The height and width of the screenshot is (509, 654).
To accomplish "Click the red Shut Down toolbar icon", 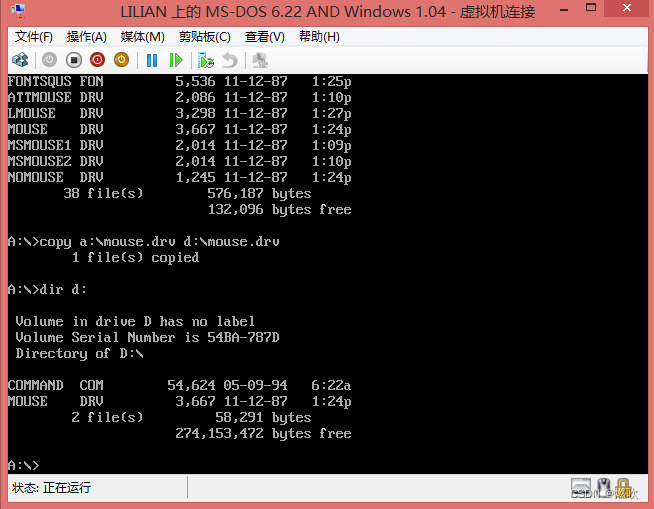I will click(x=98, y=60).
